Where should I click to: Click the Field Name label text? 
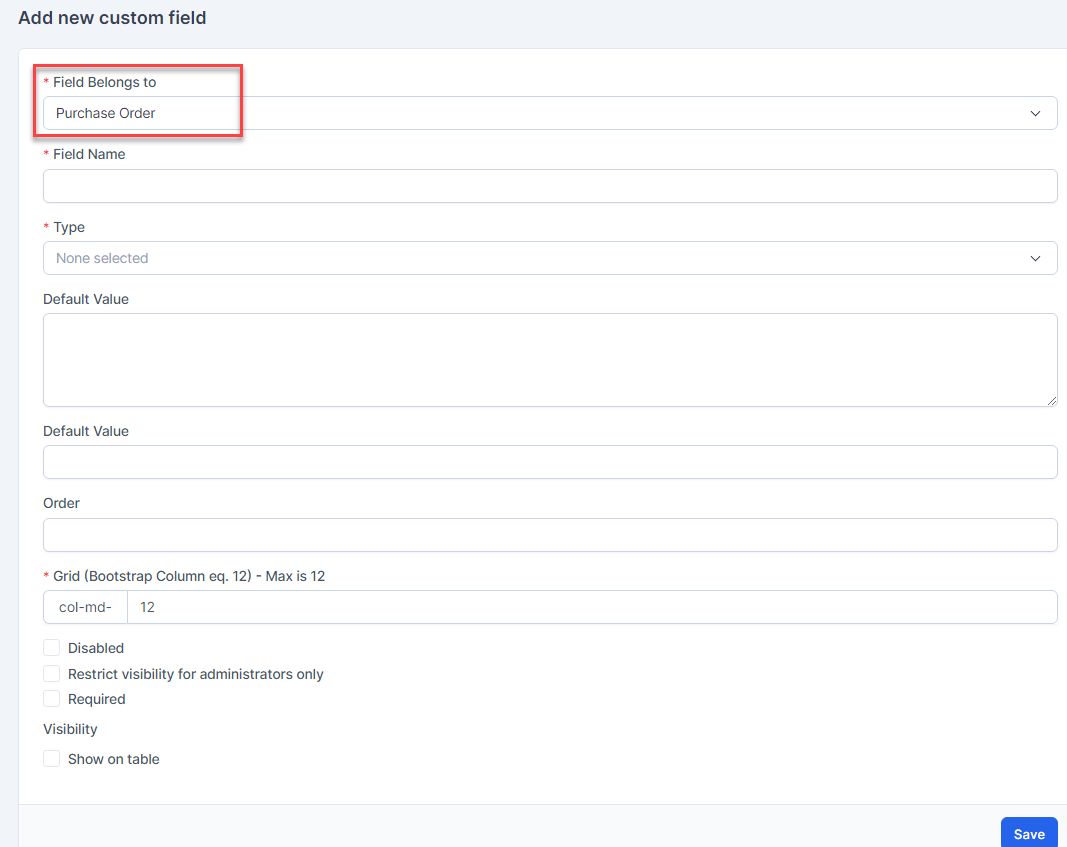pos(89,154)
